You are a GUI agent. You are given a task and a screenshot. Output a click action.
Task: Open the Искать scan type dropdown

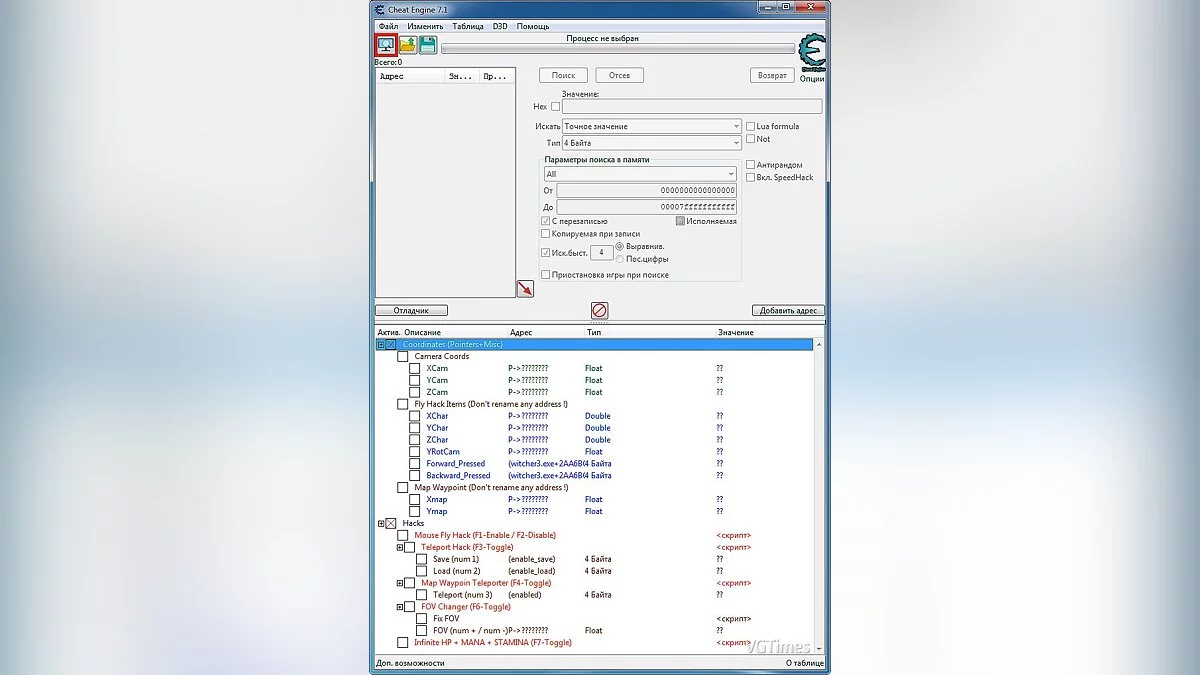click(651, 126)
